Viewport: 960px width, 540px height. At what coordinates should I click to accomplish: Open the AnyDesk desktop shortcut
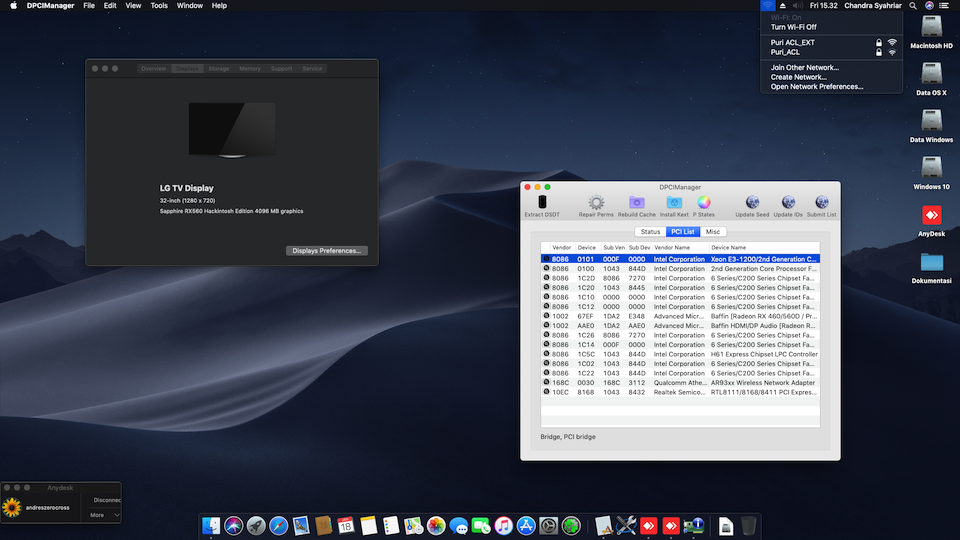931,216
